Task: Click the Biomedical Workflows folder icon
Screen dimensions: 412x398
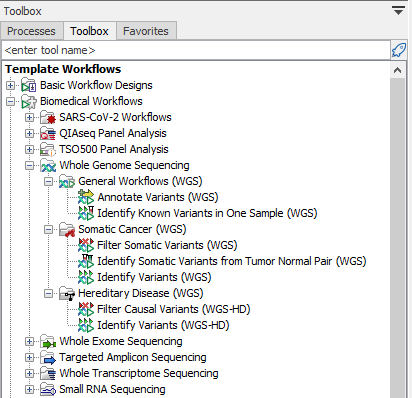Action: [29, 101]
